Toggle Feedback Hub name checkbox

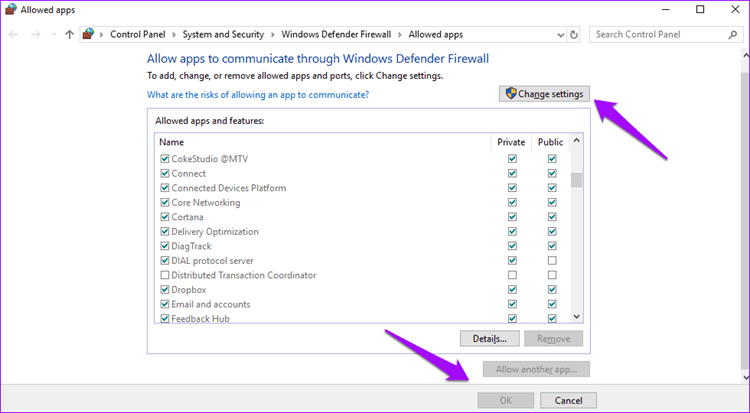coord(165,319)
